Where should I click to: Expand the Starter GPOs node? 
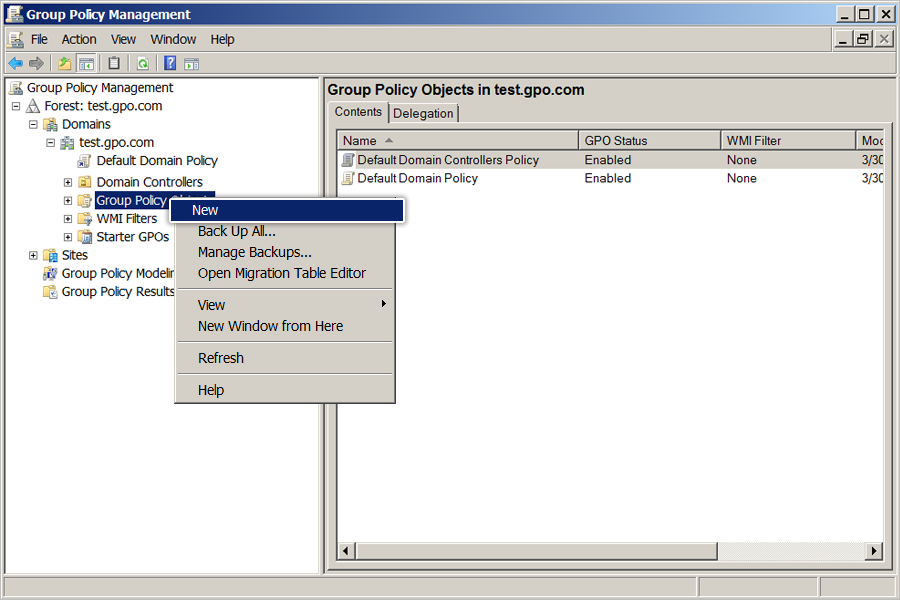[68, 237]
